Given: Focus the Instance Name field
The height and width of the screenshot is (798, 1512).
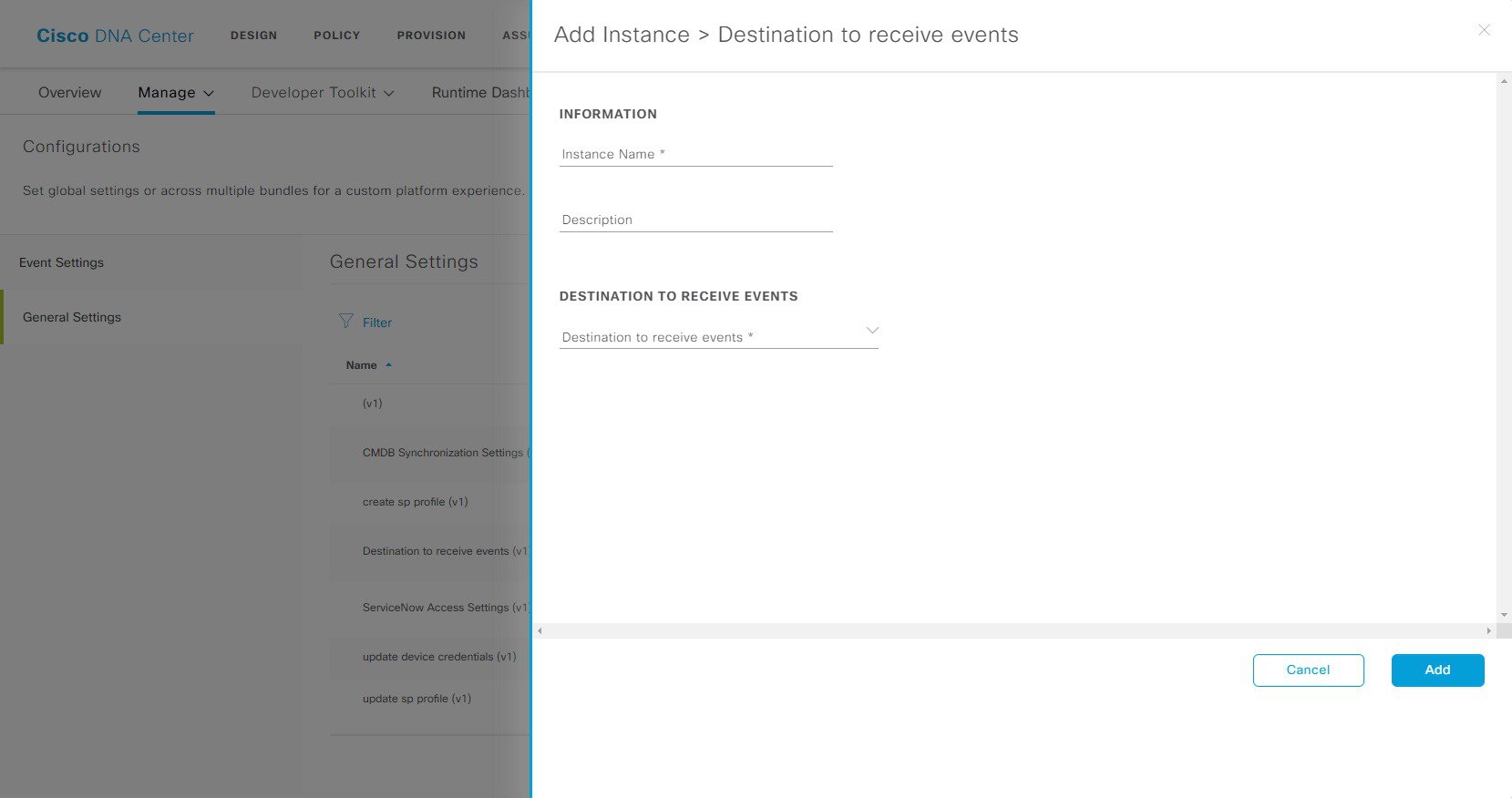Looking at the screenshot, I should point(695,154).
